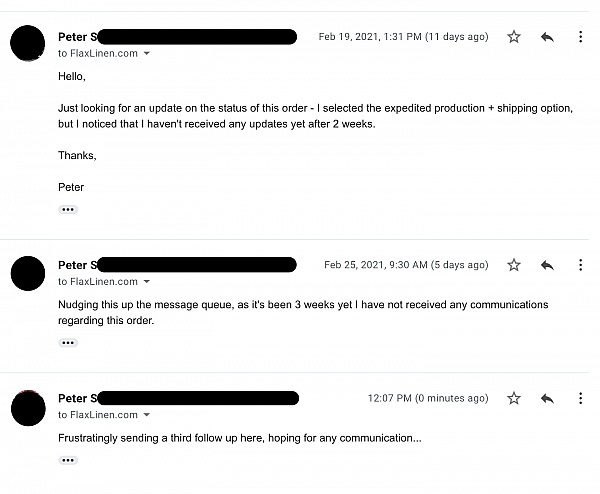The image size is (600, 494).
Task: Click sender avatar of Feb 19 email
Action: [x=28, y=43]
